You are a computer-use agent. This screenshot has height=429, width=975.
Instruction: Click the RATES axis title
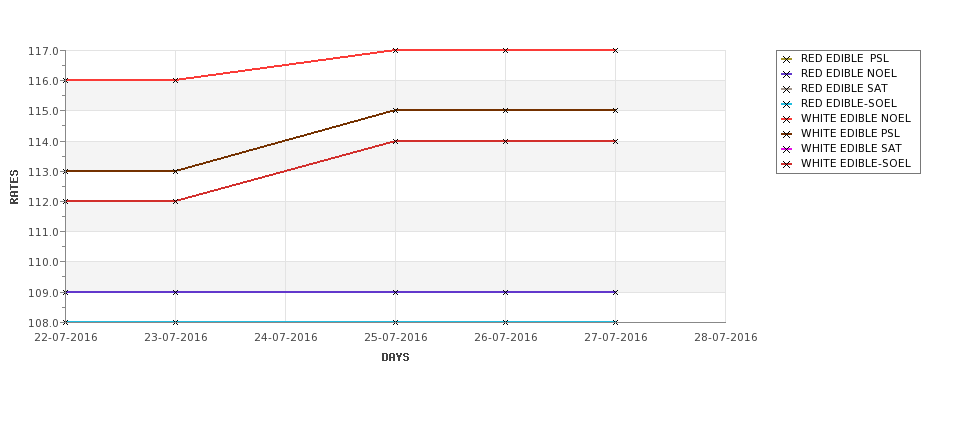(14, 187)
